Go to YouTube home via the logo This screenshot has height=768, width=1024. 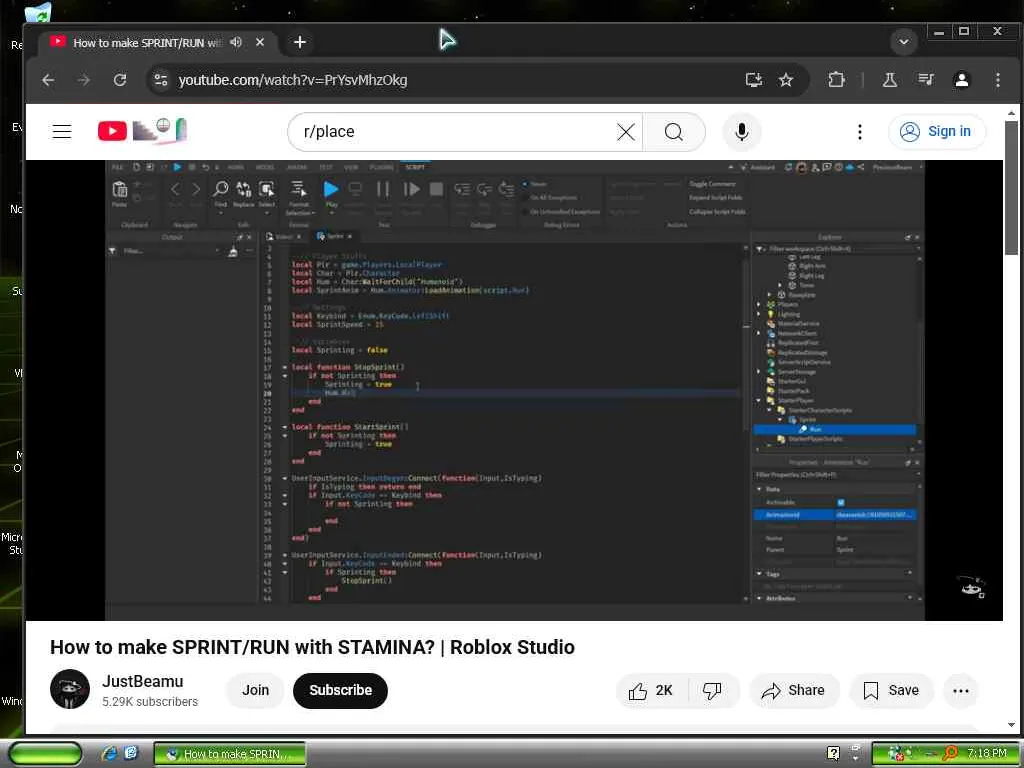[142, 131]
